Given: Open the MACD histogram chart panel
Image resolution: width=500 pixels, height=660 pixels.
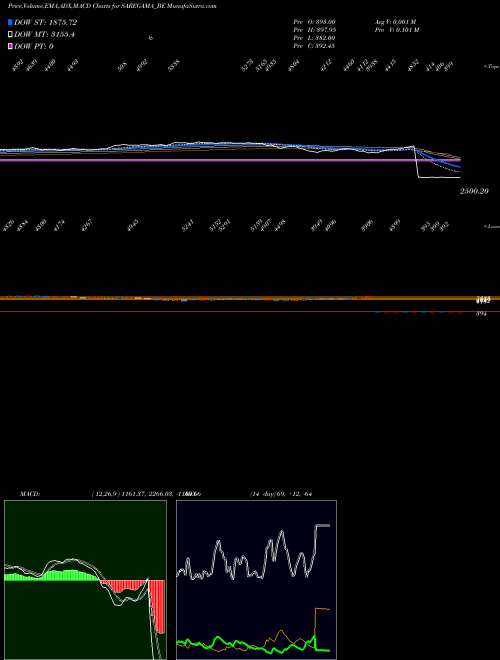Looking at the screenshot, I should point(85,580).
